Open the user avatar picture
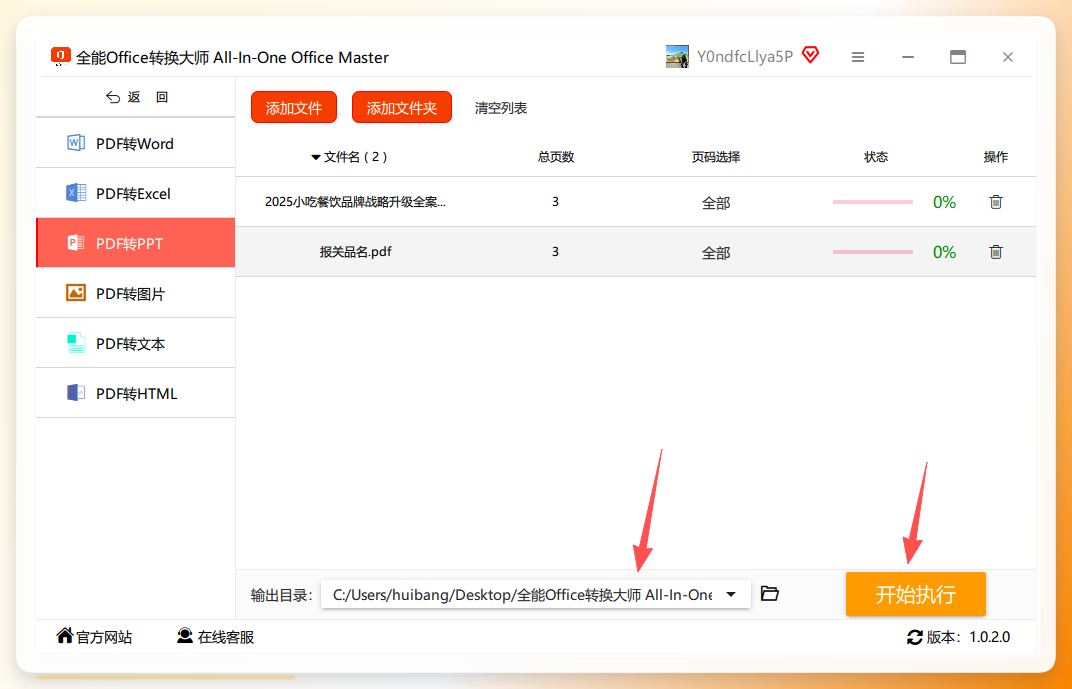This screenshot has width=1072, height=689. (x=677, y=57)
